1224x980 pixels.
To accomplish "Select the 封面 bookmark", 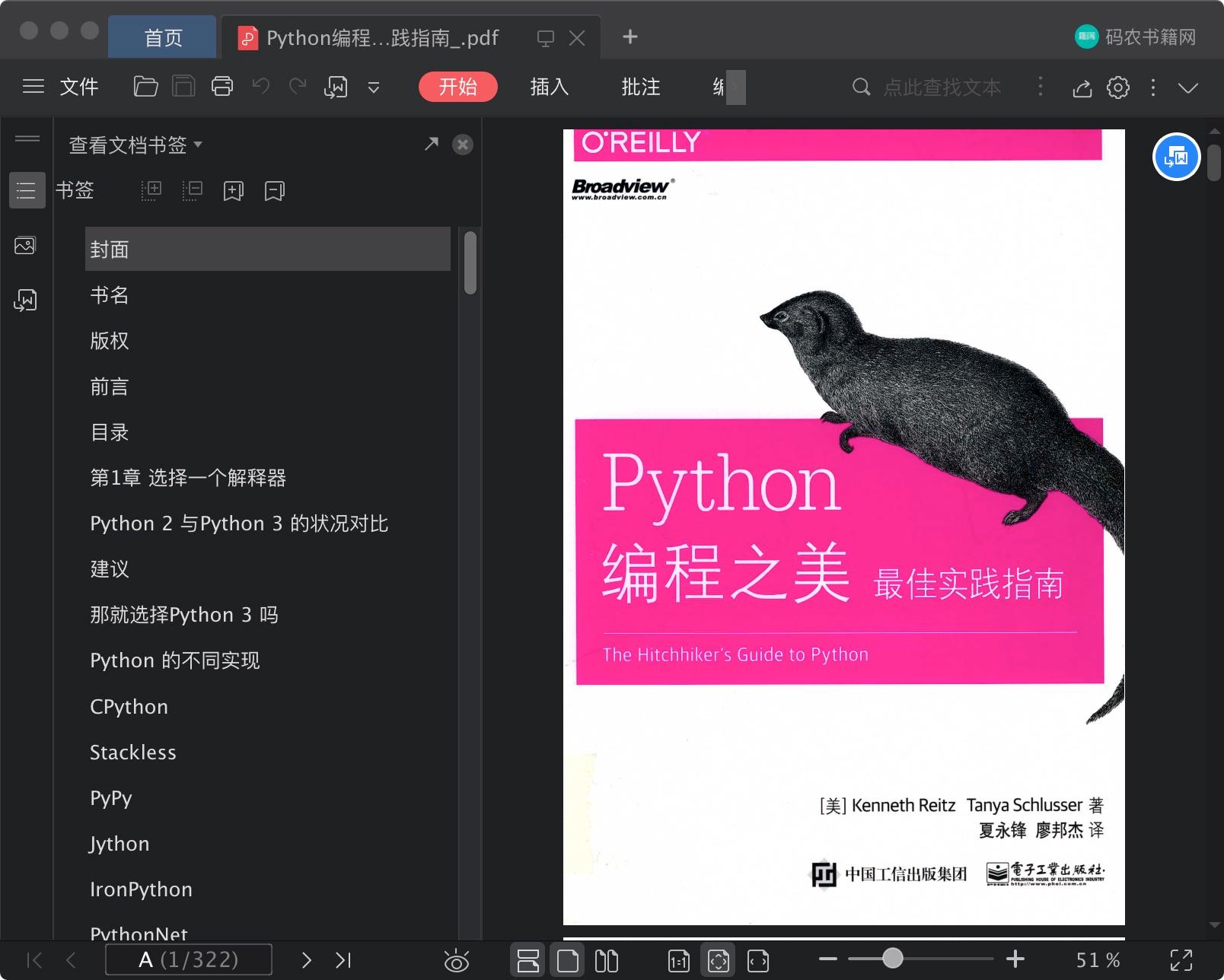I will (267, 249).
